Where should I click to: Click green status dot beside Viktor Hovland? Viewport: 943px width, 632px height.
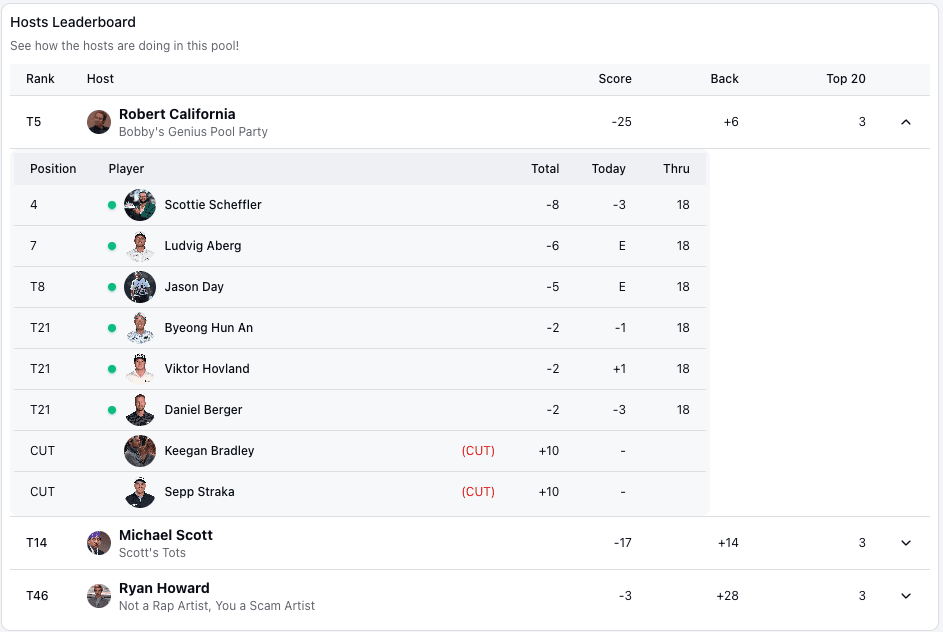[x=112, y=369]
